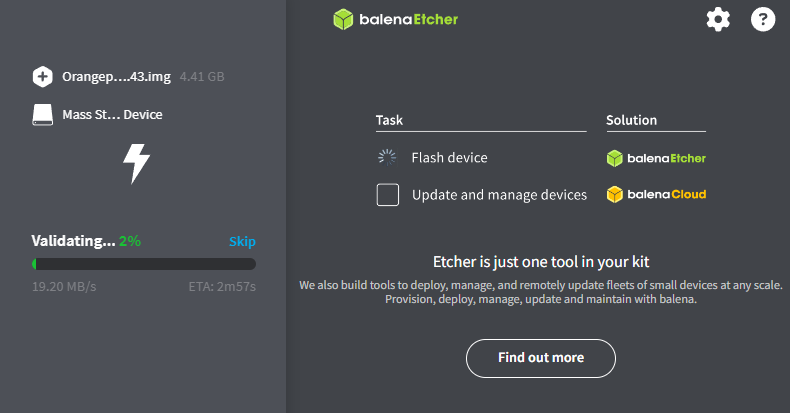790x413 pixels.
Task: Tick the Update and manage devices checkbox
Action: click(x=388, y=194)
